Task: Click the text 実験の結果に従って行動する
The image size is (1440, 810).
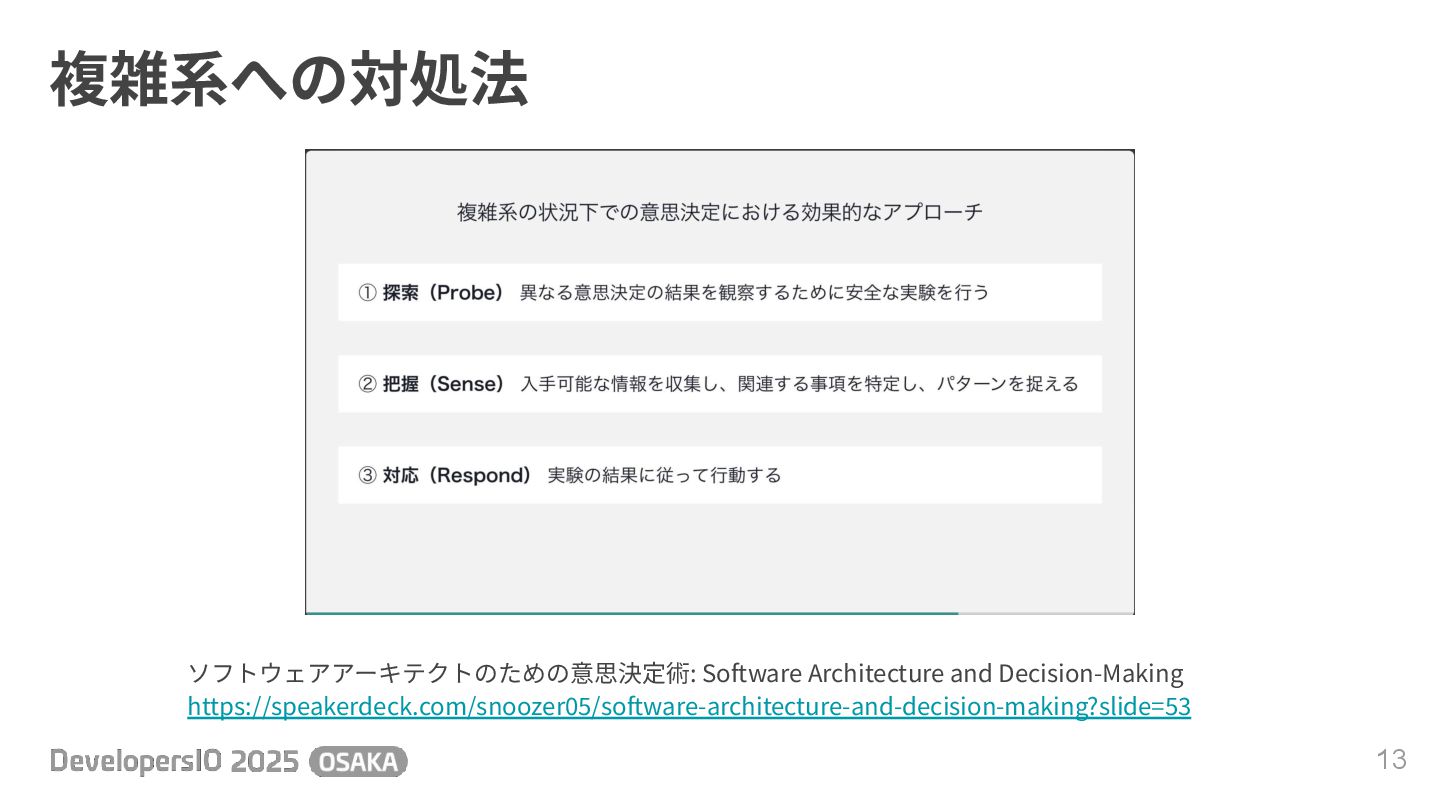Action: [665, 475]
